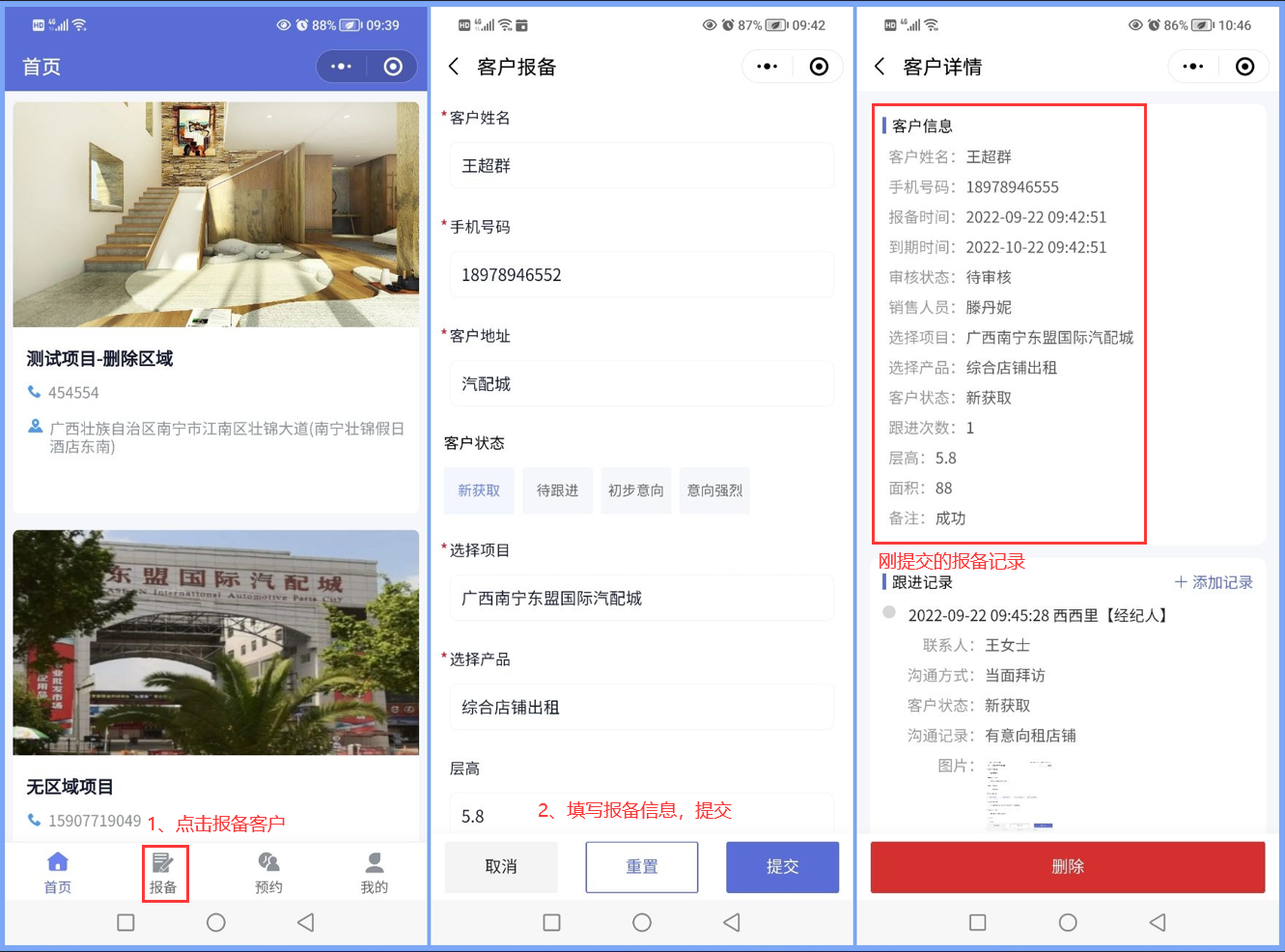Screen dimensions: 1285x952
Task: Select the 沟通记录 text 有意向租店铺
Action: coord(1030,736)
